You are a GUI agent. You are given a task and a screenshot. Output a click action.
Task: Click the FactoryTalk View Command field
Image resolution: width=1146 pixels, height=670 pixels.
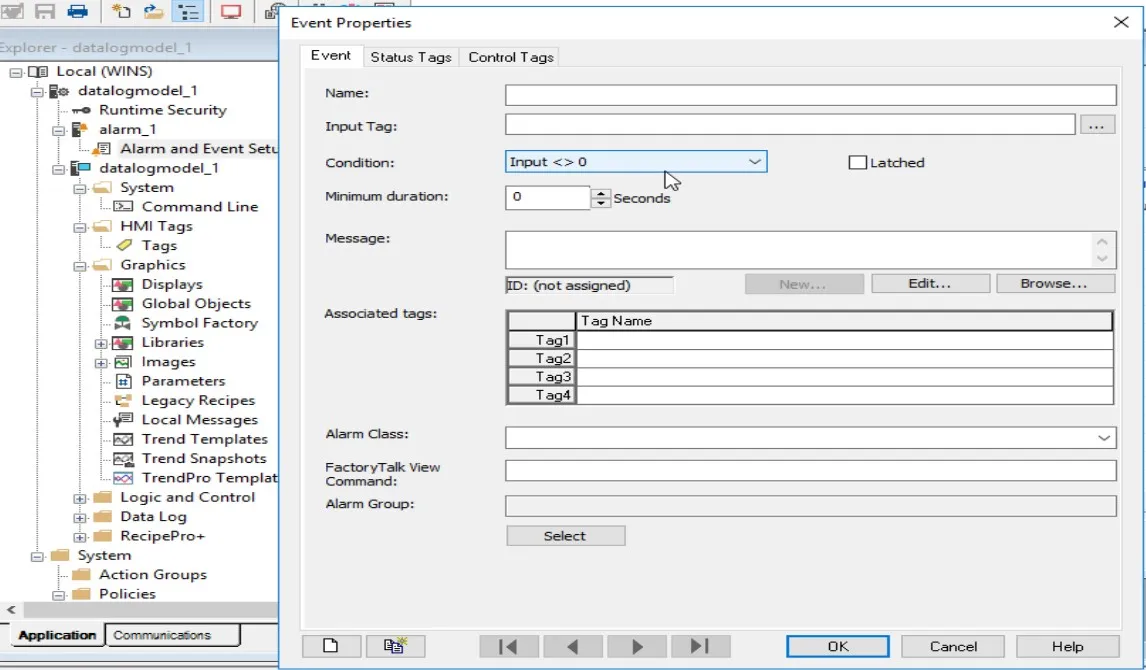pyautogui.click(x=811, y=471)
